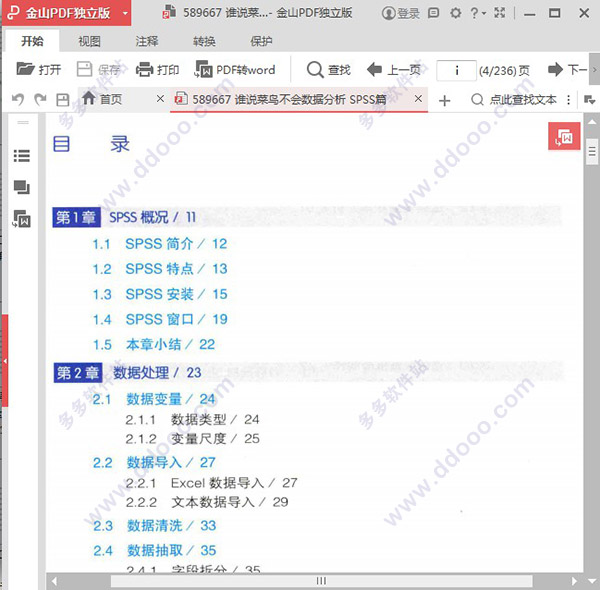Click the 登录 login icon
600x590 pixels.
coord(401,13)
